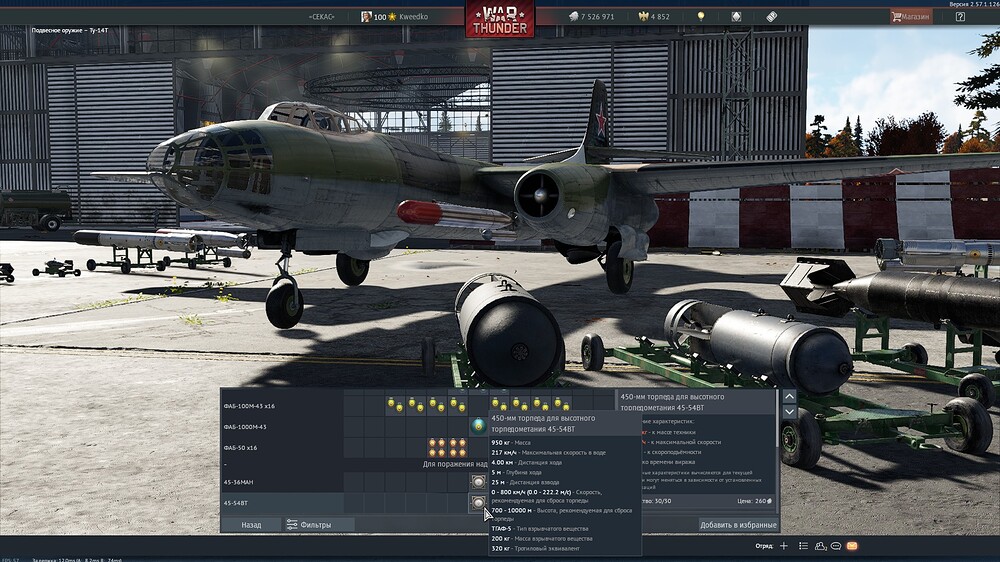This screenshot has width=1000, height=562.
Task: Click the 'Цена: 260' price value
Action: tap(754, 501)
